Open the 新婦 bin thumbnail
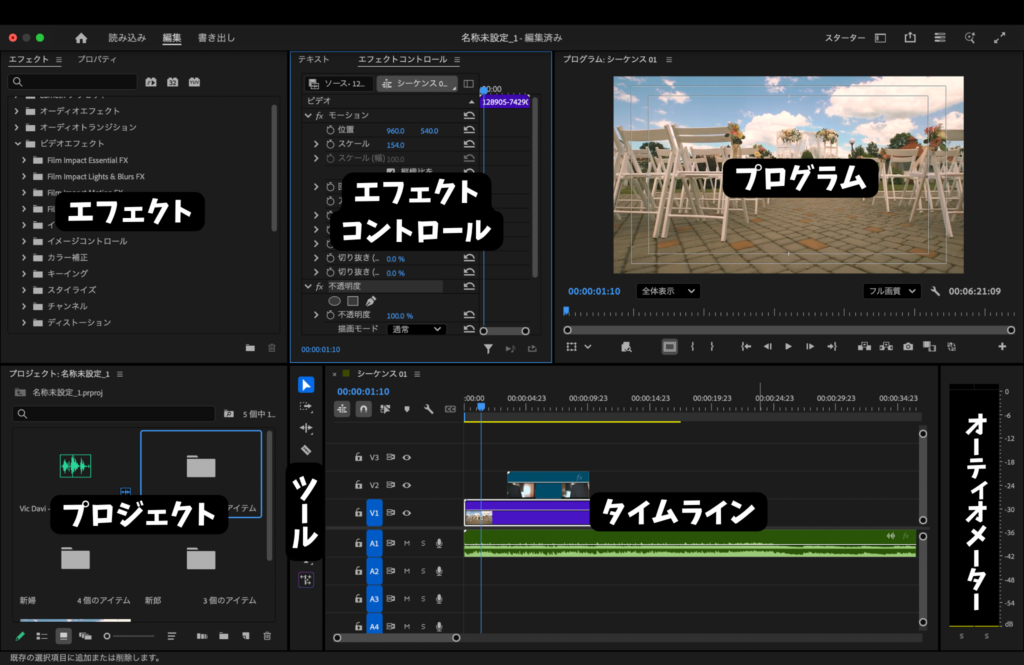The image size is (1024, 665). 75,559
